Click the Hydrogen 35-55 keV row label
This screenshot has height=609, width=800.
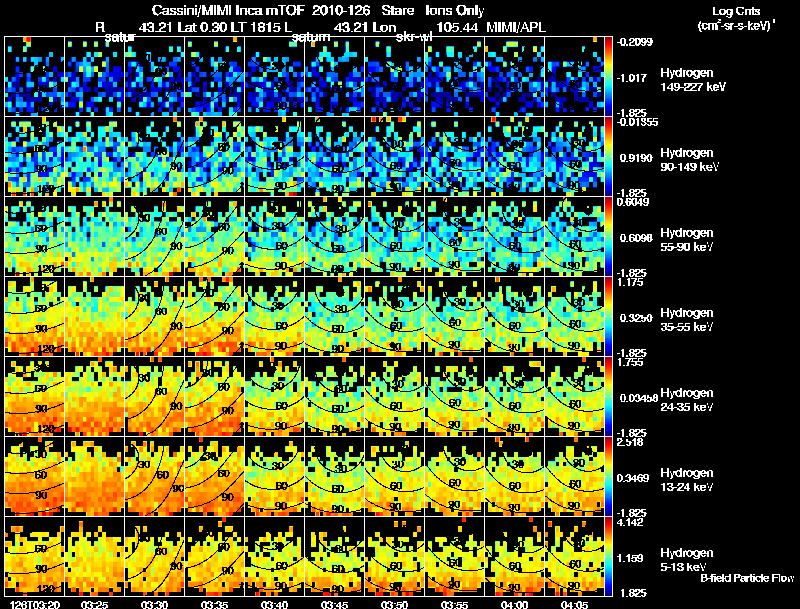point(687,320)
